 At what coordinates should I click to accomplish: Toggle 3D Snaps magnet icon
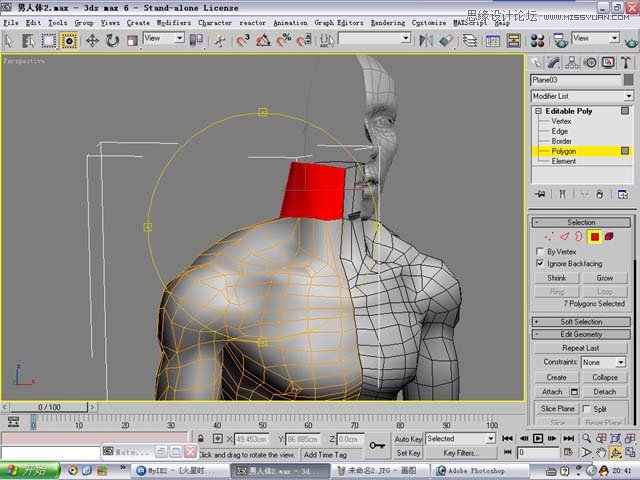(243, 41)
